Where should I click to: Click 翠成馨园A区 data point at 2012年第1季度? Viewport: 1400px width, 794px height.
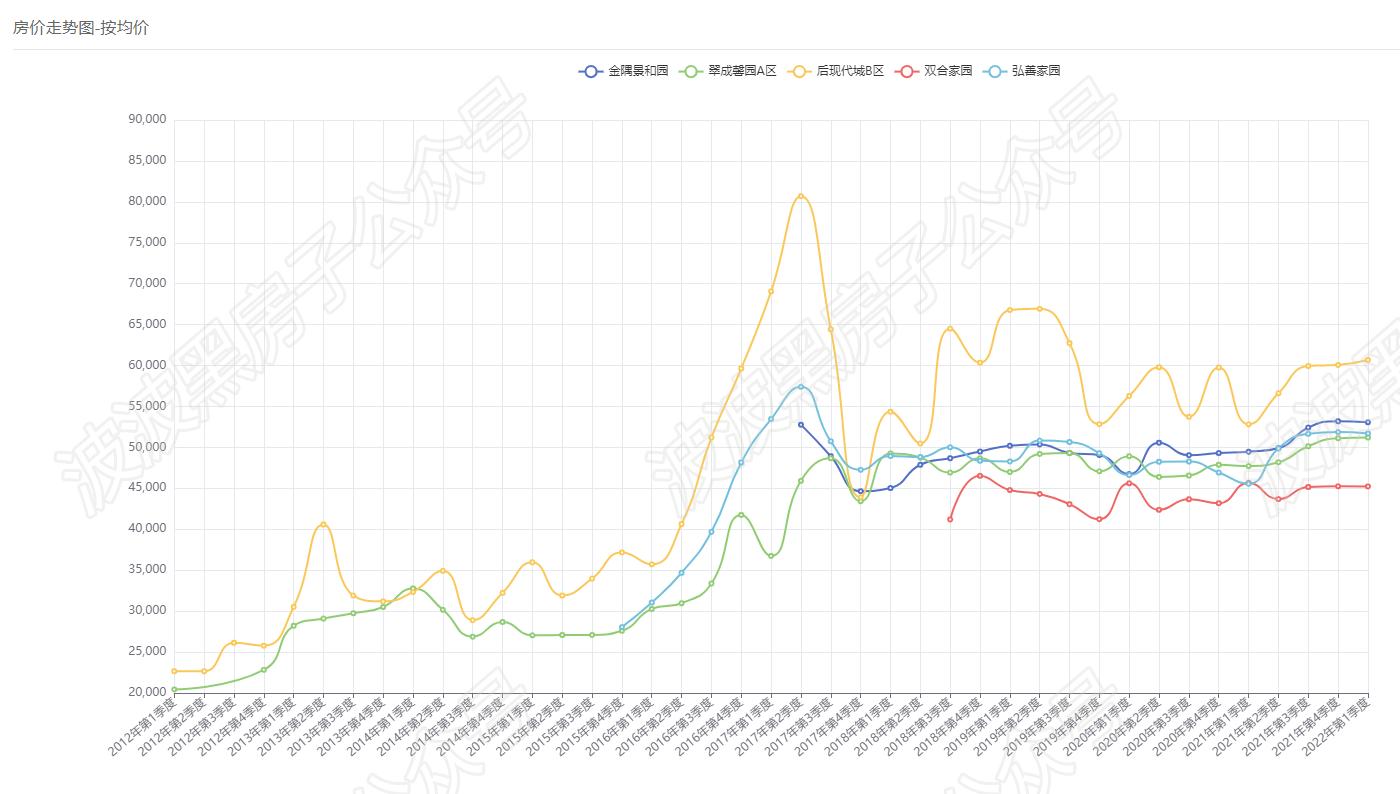(174, 689)
